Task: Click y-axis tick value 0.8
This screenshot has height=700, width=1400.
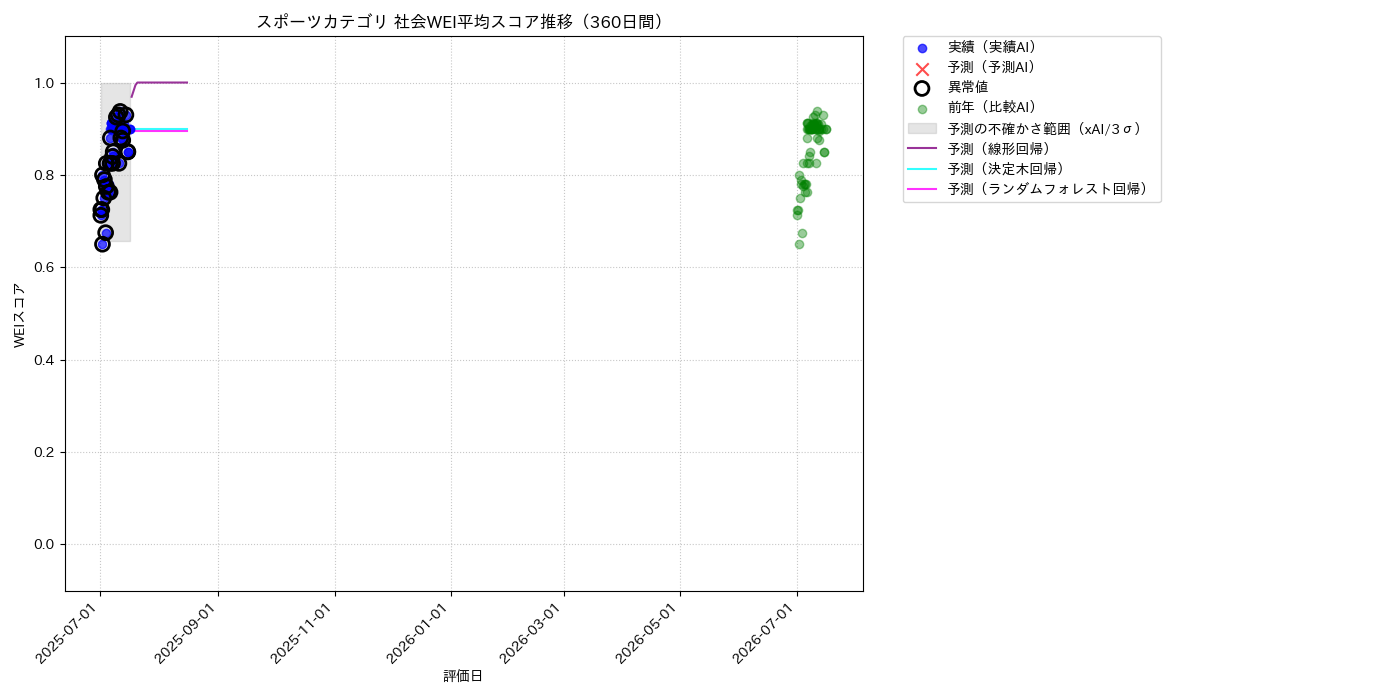Action: 45,175
